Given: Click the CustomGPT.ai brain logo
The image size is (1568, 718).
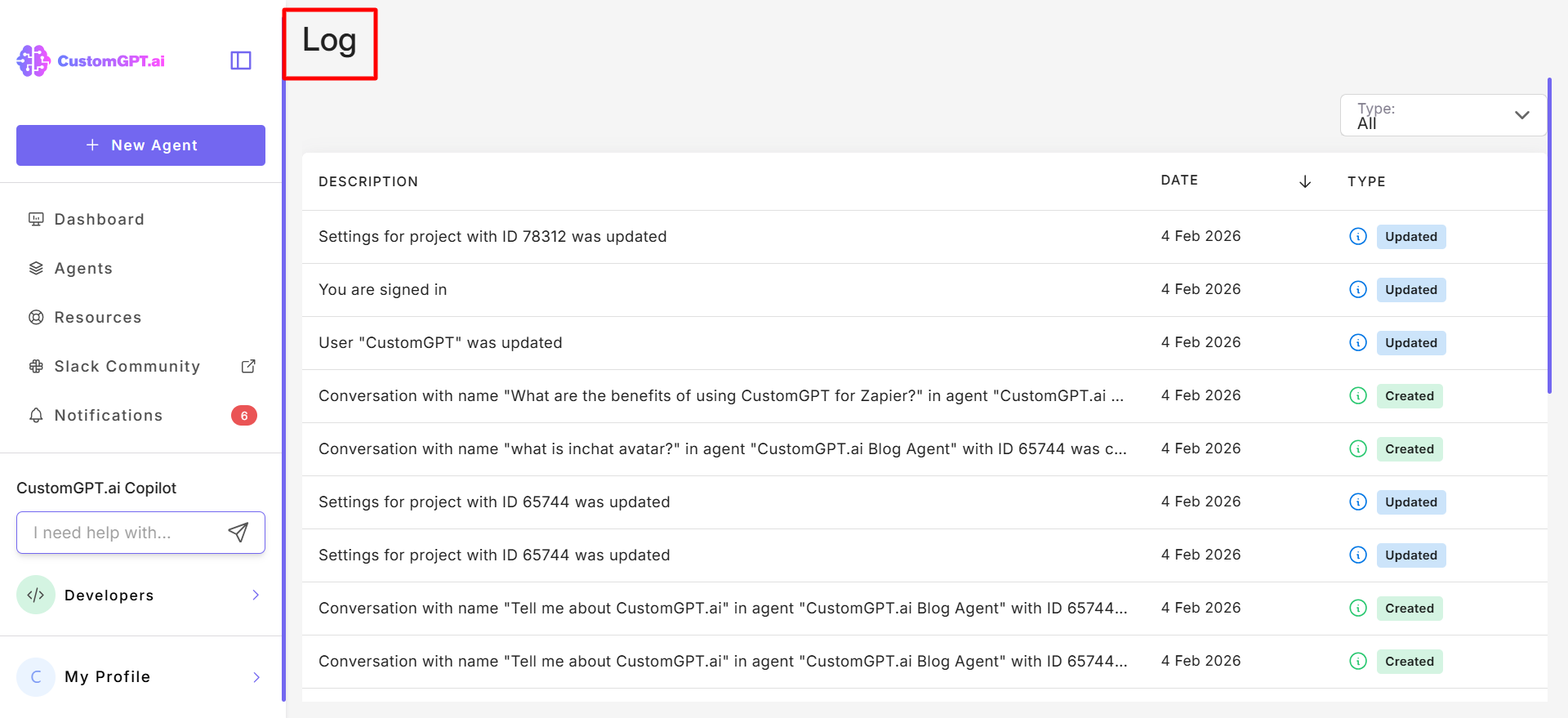Looking at the screenshot, I should coord(33,60).
